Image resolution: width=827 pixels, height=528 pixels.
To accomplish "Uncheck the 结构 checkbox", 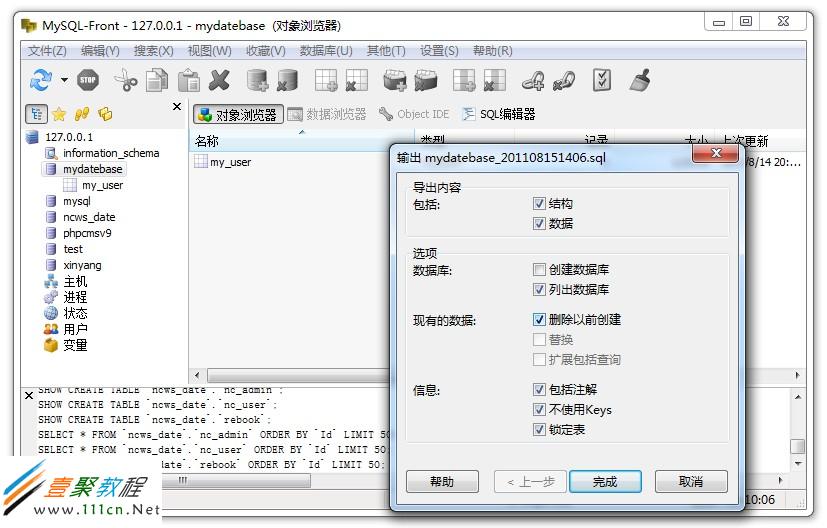I will tap(539, 204).
